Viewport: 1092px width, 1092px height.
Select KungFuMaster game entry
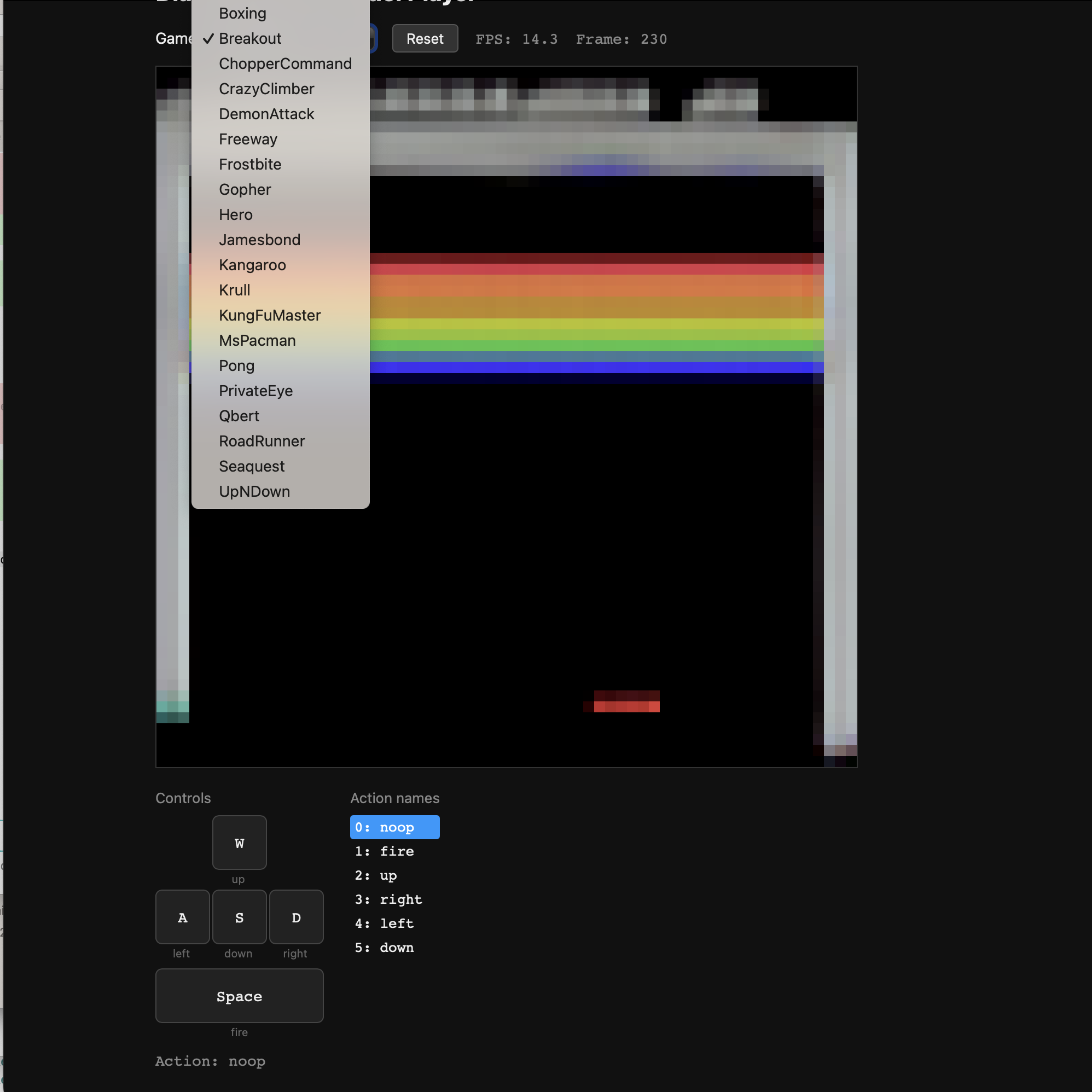pos(280,315)
